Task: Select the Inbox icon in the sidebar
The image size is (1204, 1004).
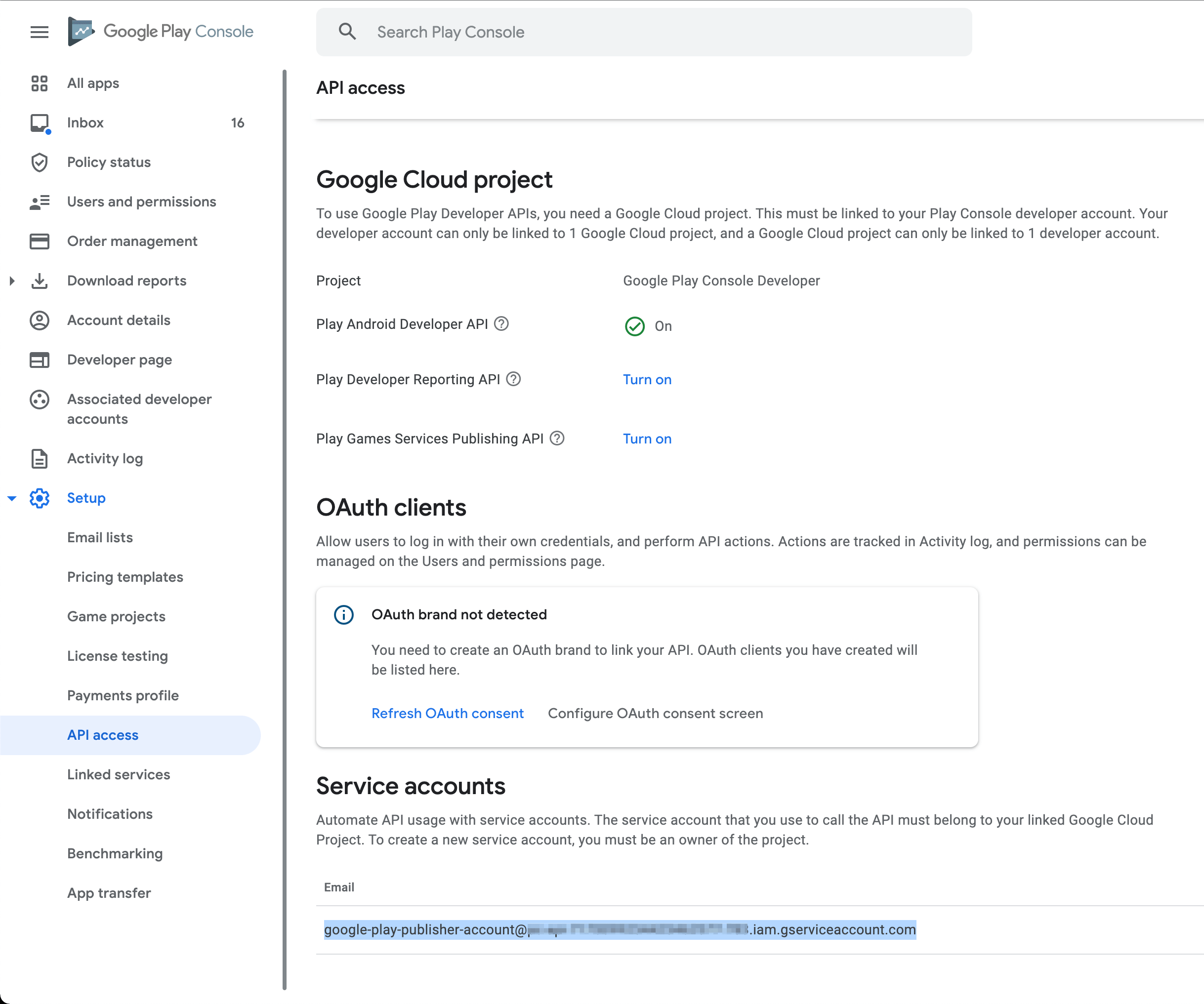Action: 39,122
